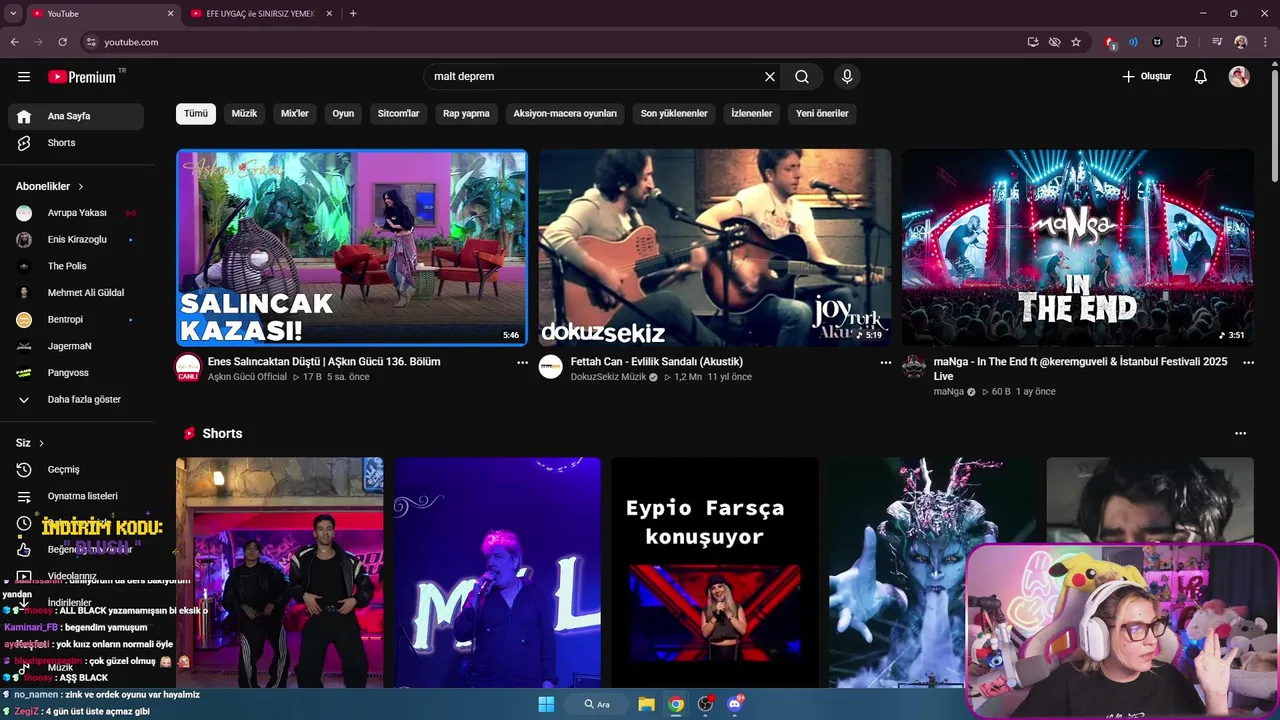The height and width of the screenshot is (720, 1280).
Task: Click the YouTube Premium logo
Action: pos(82,77)
